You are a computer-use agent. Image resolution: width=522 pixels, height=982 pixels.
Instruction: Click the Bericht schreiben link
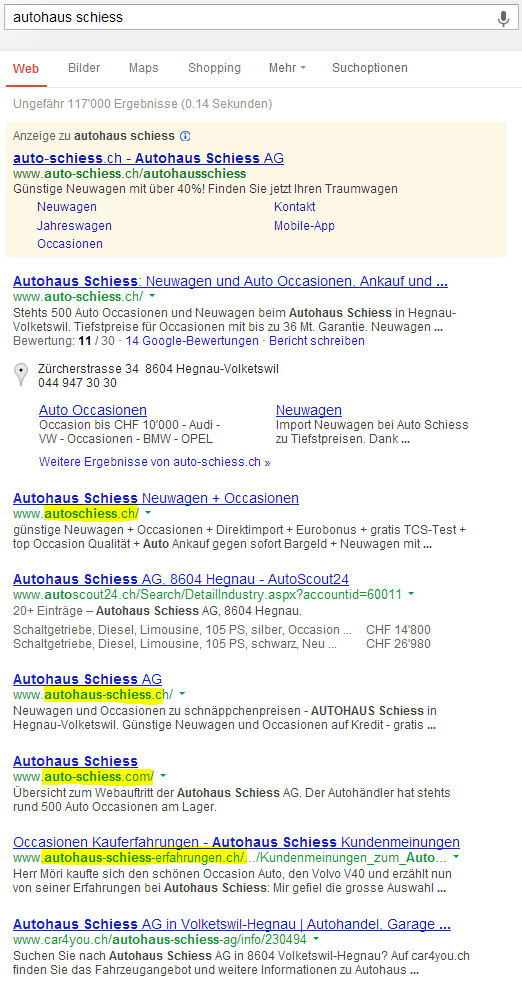(x=317, y=341)
